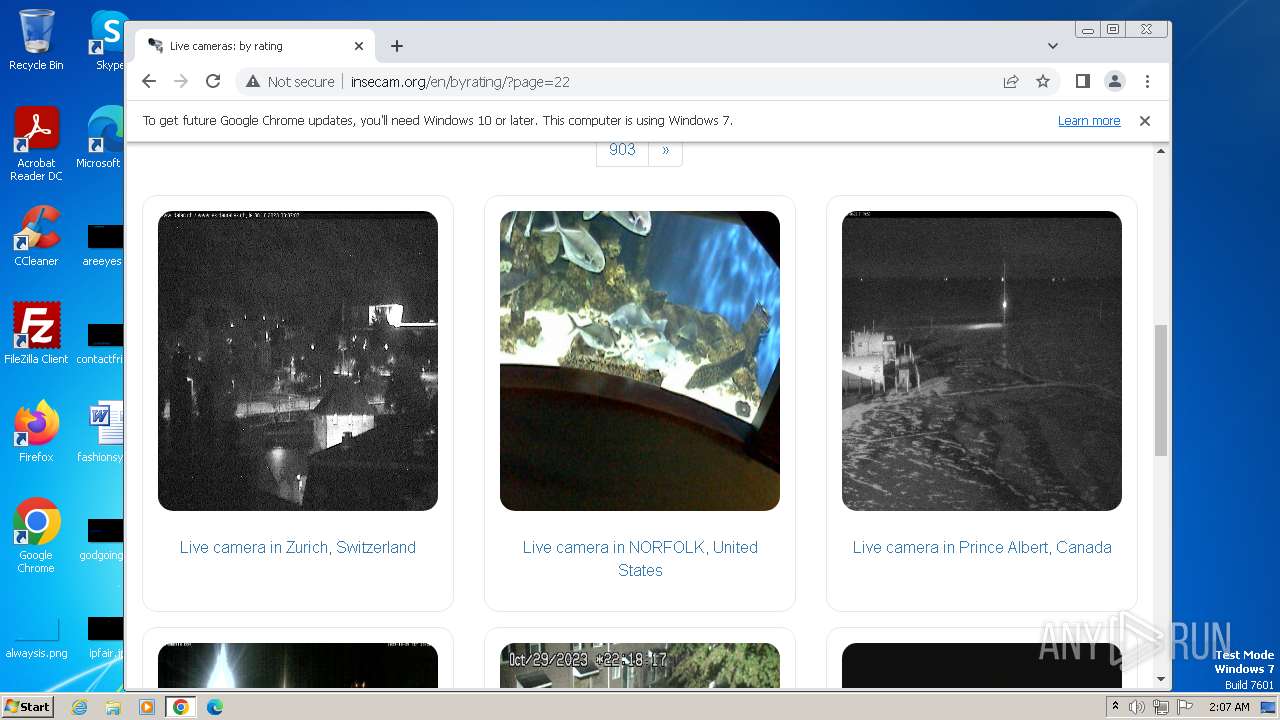Open Live camera in NORFOLK, United States link
Image resolution: width=1280 pixels, height=720 pixels.
pos(640,559)
